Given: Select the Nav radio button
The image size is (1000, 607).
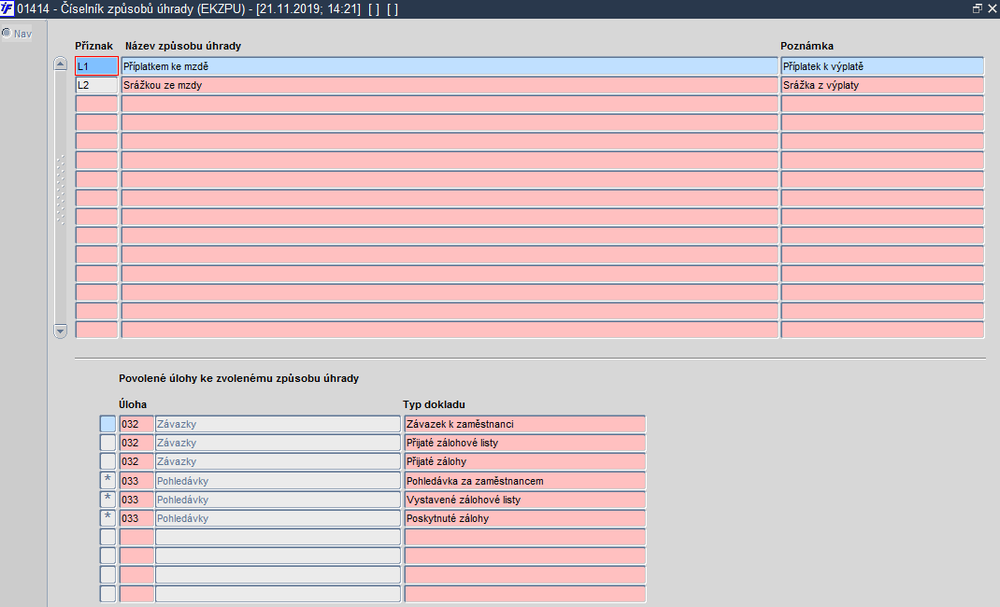Looking at the screenshot, I should pyautogui.click(x=6, y=33).
